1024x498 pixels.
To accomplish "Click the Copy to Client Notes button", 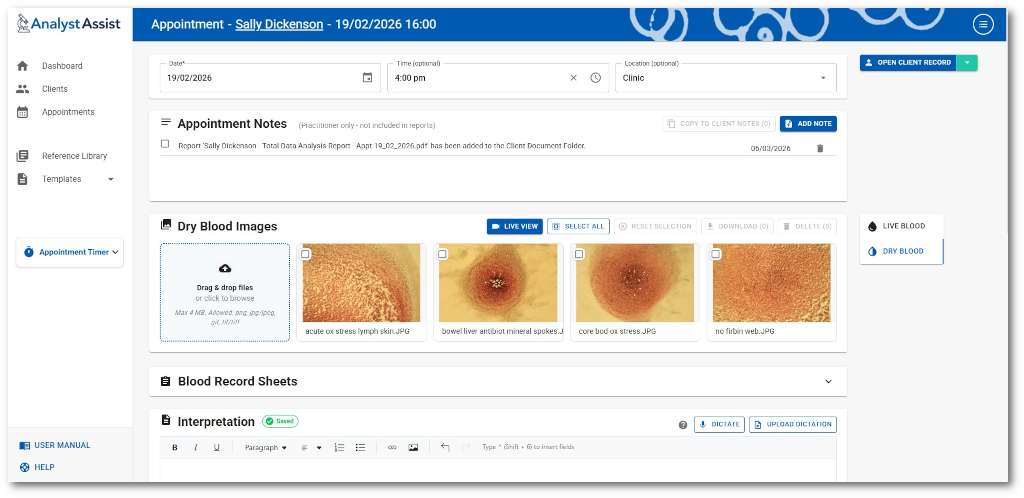I will [x=719, y=124].
